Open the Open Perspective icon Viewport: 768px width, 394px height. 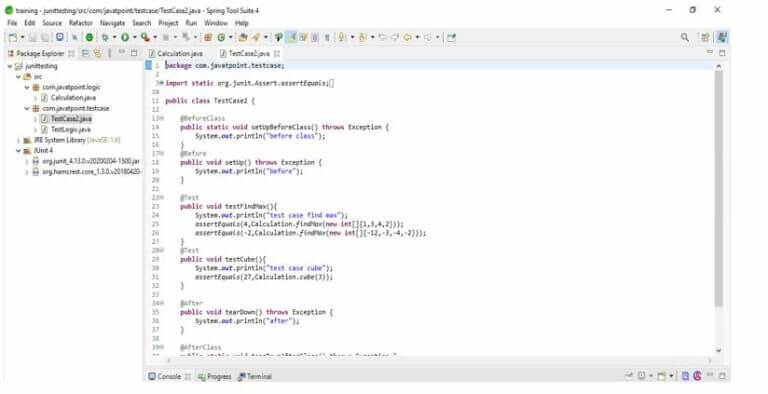tap(705, 37)
